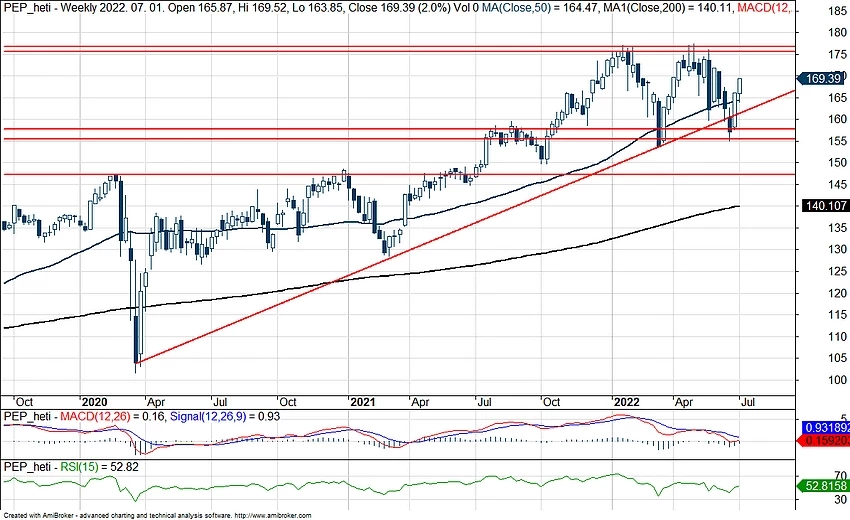
Task: Click the Signal(12,26,9) = 0.93 indicator label
Action: [x=225, y=416]
